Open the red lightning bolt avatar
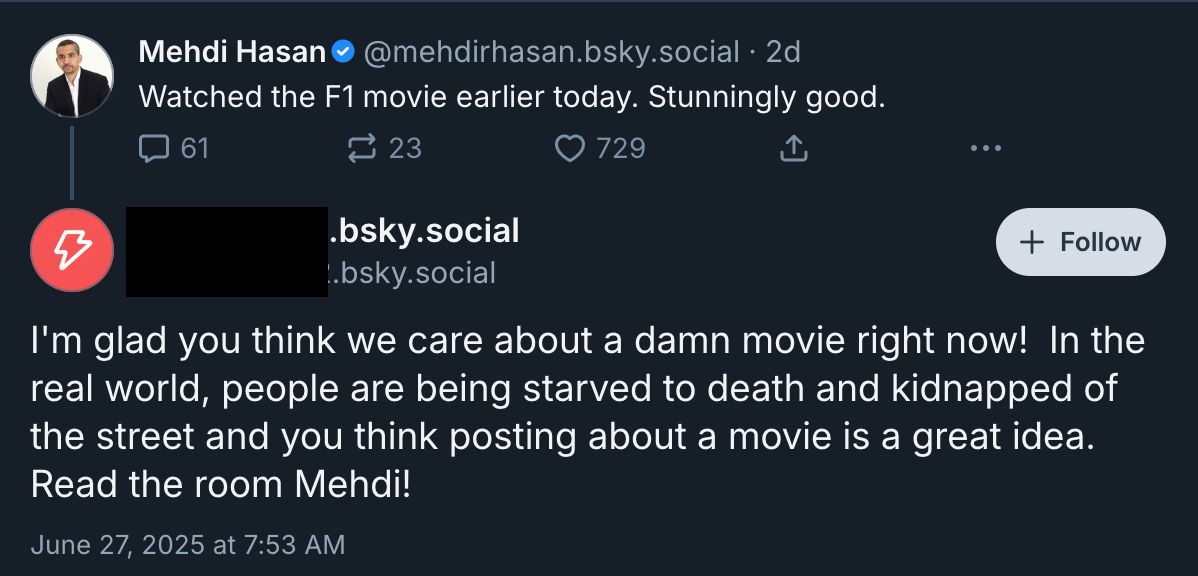Image resolution: width=1198 pixels, height=576 pixels. [71, 251]
